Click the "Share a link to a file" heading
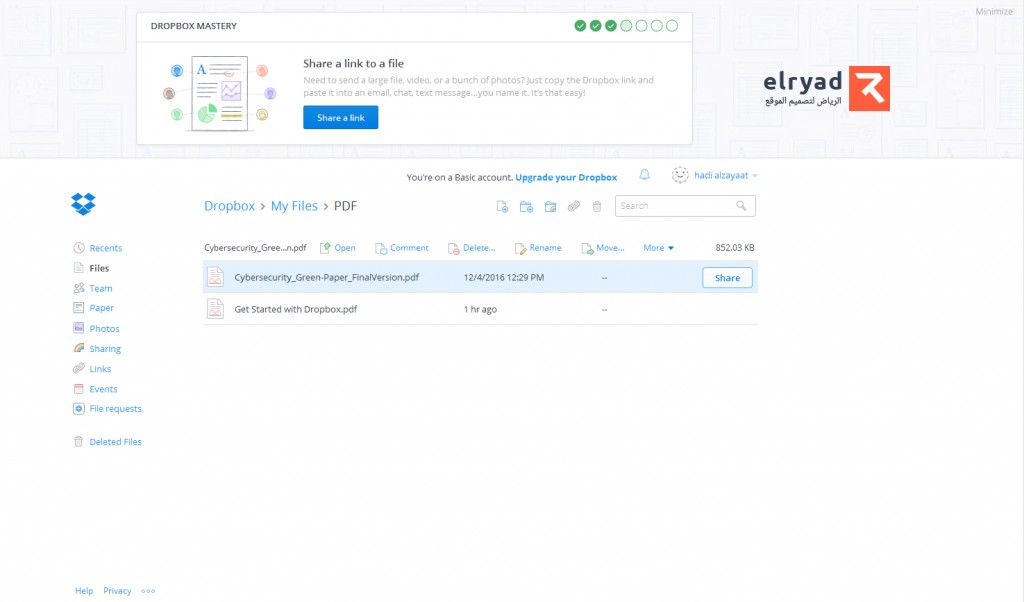Image resolution: width=1024 pixels, height=602 pixels. point(353,63)
